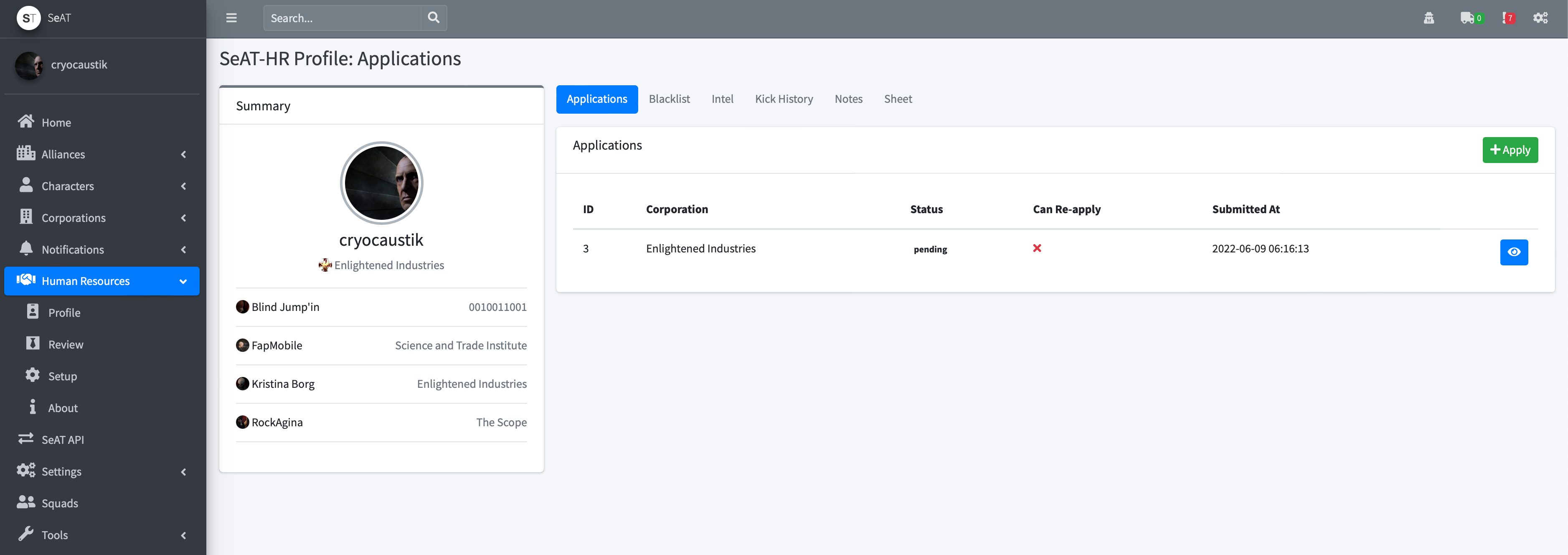1568x555 pixels.
Task: View application 3 with eye button
Action: point(1513,252)
